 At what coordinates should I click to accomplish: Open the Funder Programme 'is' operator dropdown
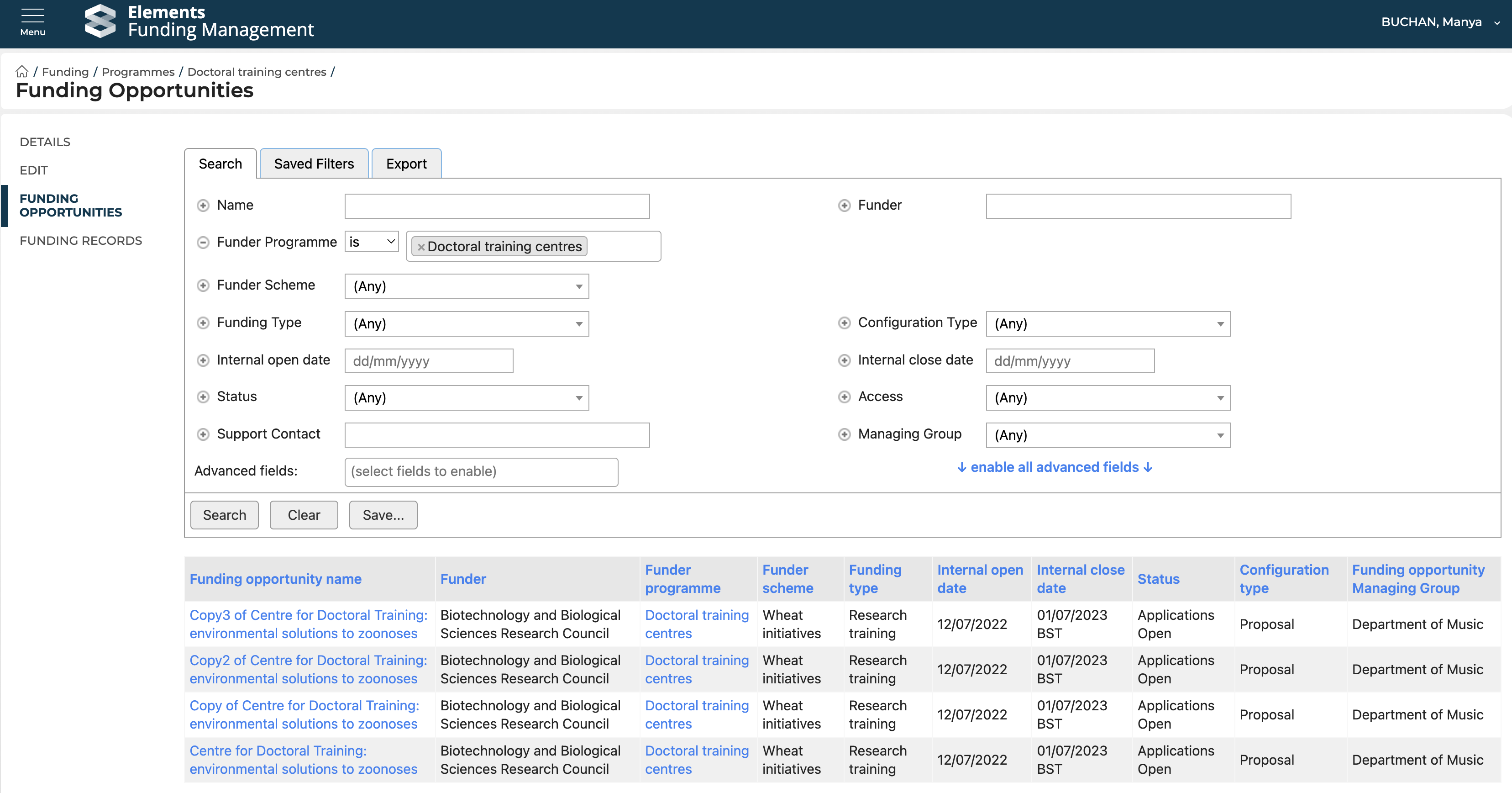coord(372,242)
